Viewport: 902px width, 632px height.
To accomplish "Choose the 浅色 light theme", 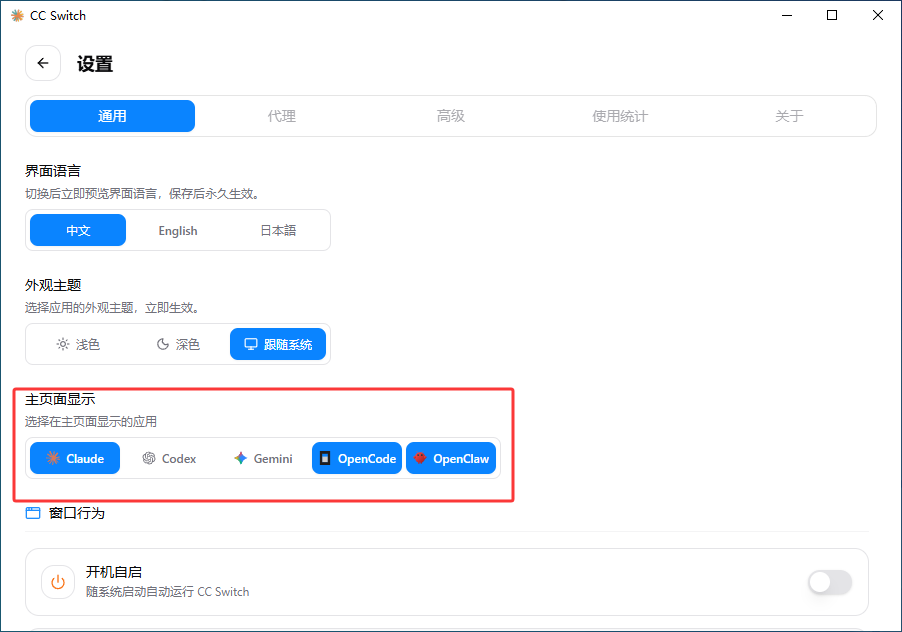I will 78,344.
